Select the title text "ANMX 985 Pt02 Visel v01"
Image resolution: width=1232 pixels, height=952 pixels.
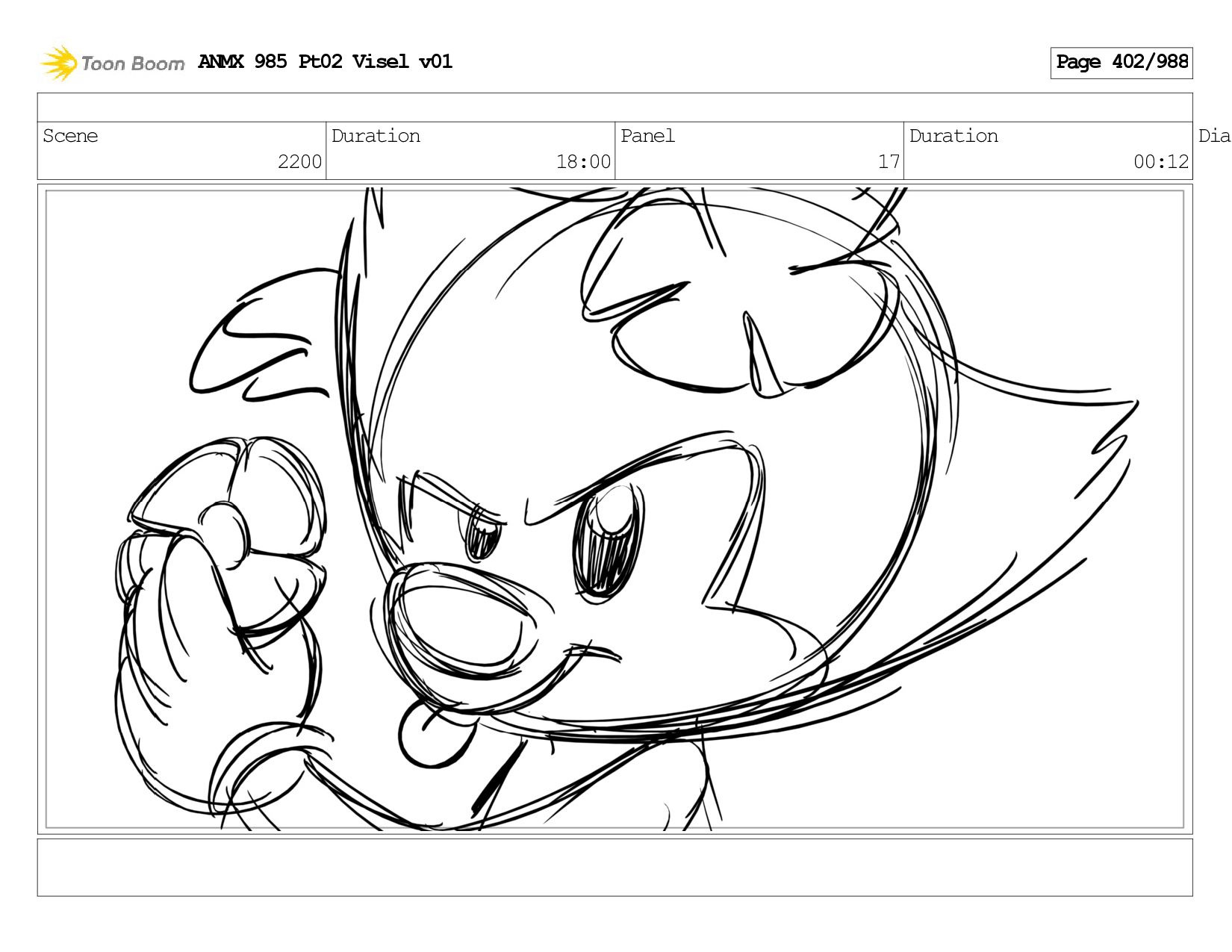326,61
